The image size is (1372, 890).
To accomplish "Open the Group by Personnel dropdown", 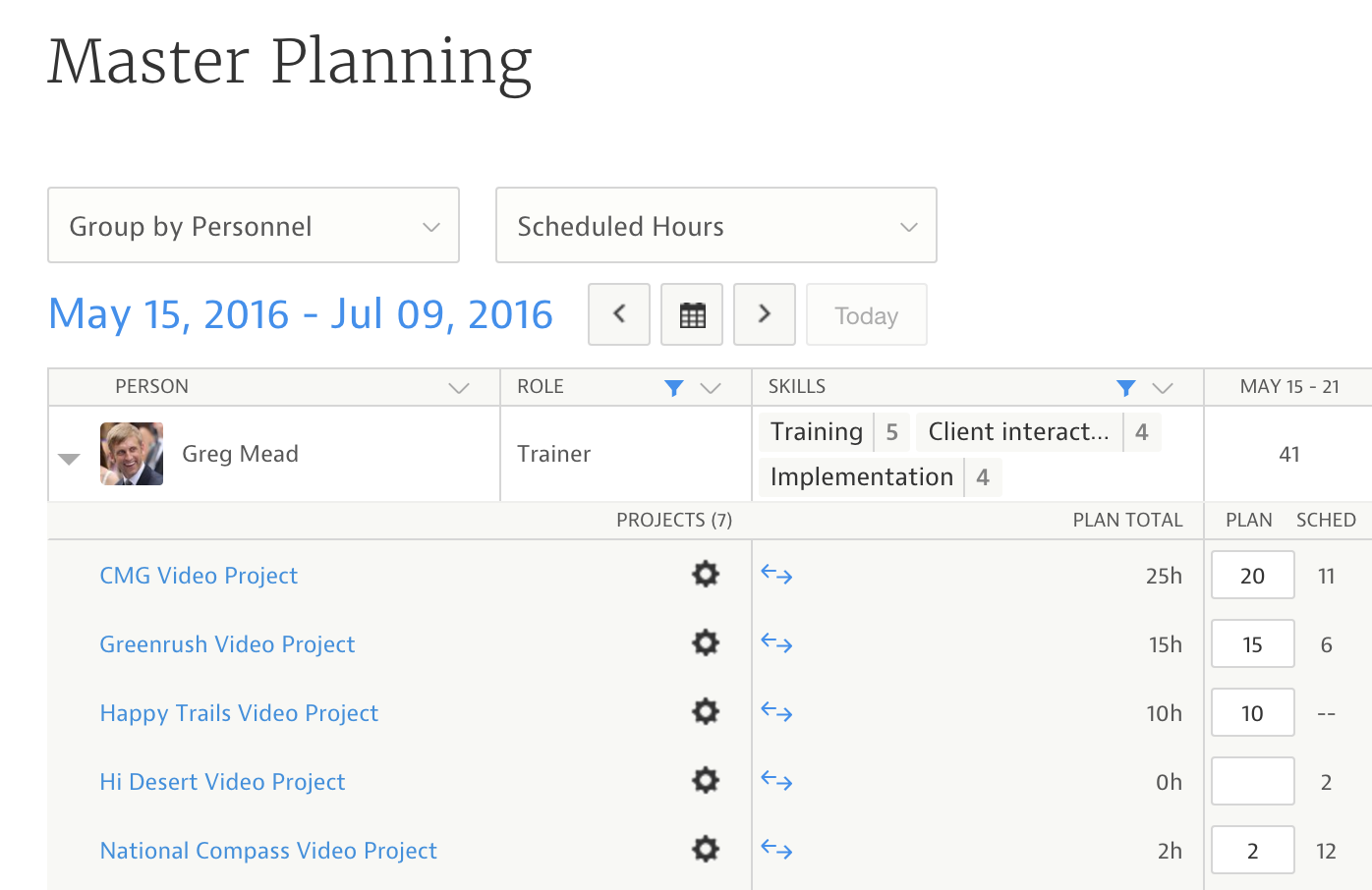I will [254, 226].
